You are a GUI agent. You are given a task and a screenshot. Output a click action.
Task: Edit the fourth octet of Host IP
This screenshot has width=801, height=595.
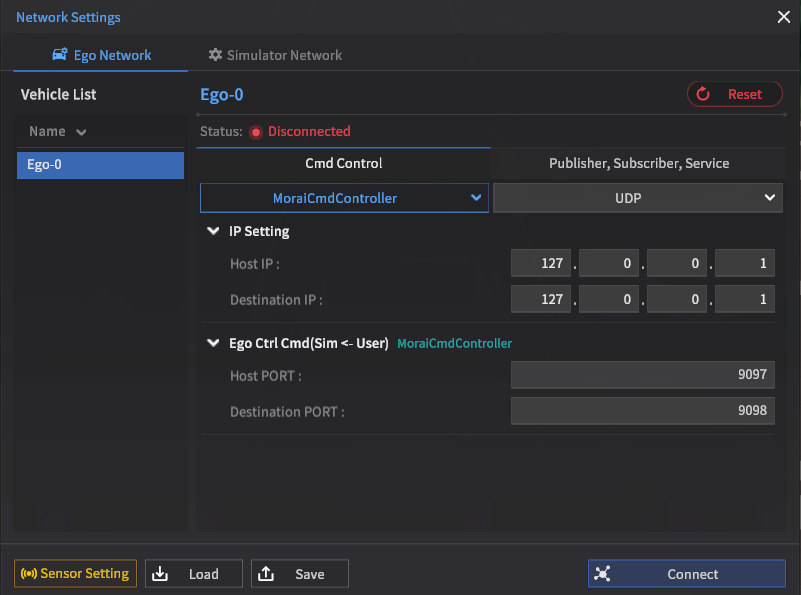744,263
